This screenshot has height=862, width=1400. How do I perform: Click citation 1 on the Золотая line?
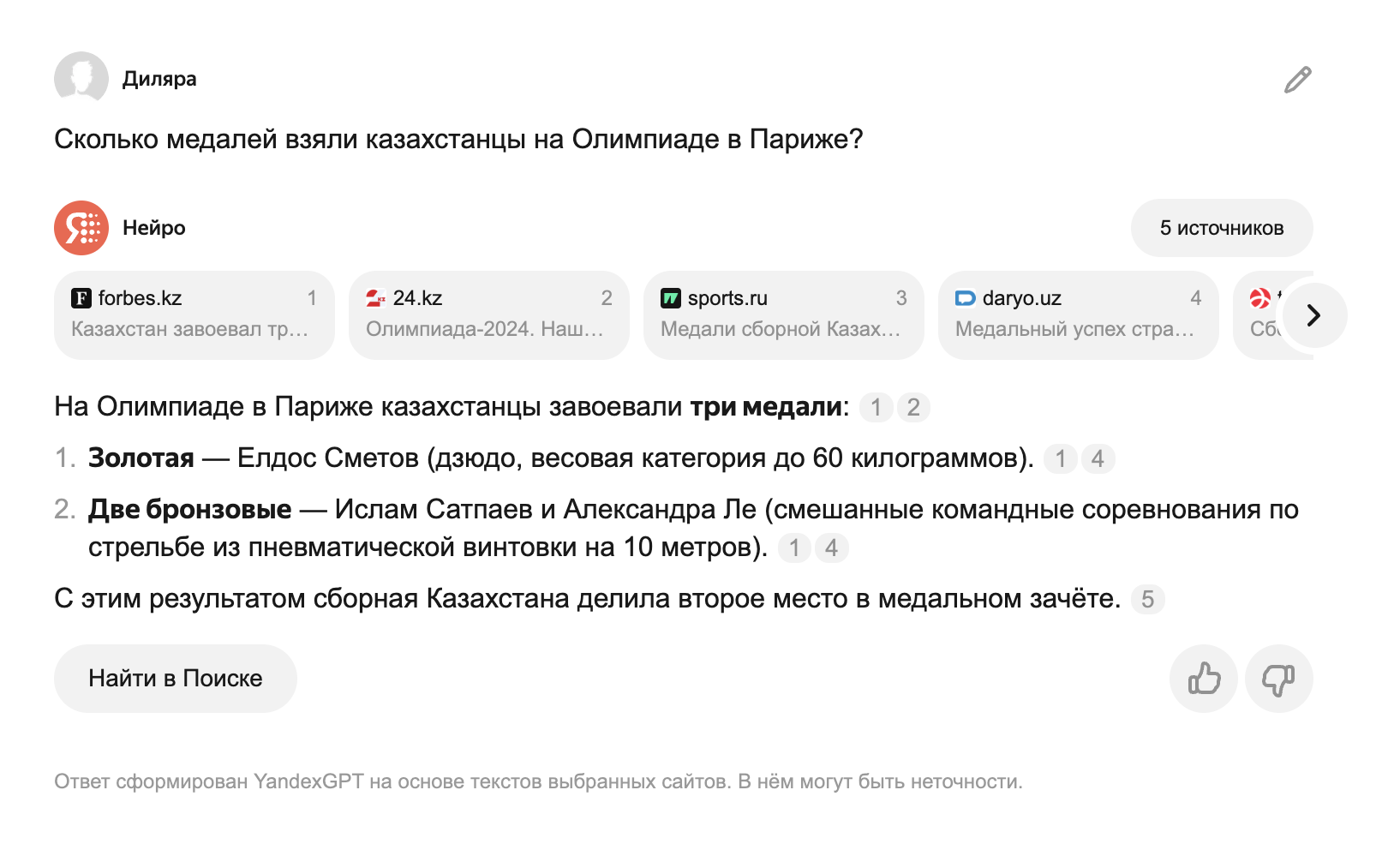point(1061,458)
